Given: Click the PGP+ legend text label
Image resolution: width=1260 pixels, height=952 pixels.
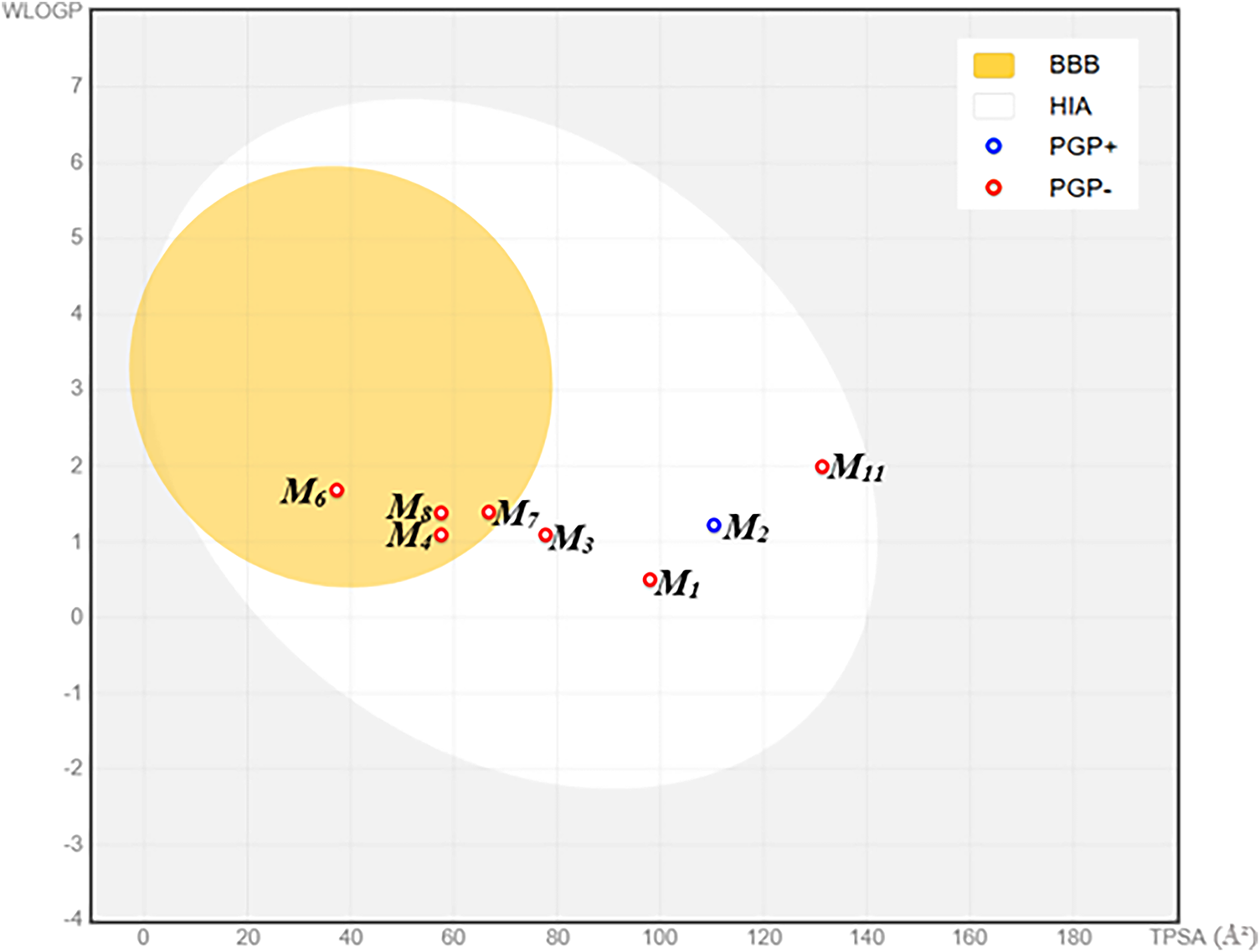Looking at the screenshot, I should tap(1082, 147).
